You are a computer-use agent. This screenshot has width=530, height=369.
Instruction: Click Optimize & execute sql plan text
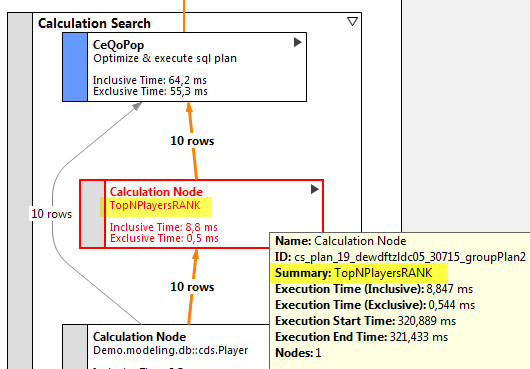[165, 58]
